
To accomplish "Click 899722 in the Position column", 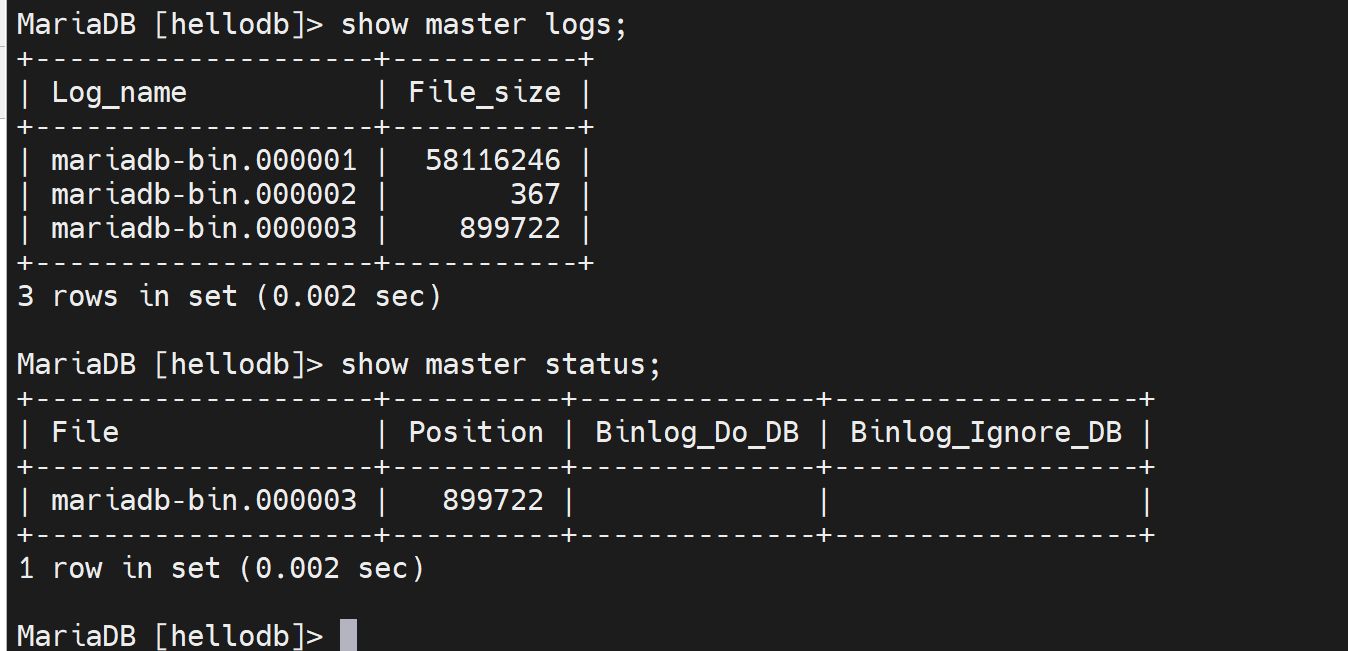I will coord(492,500).
